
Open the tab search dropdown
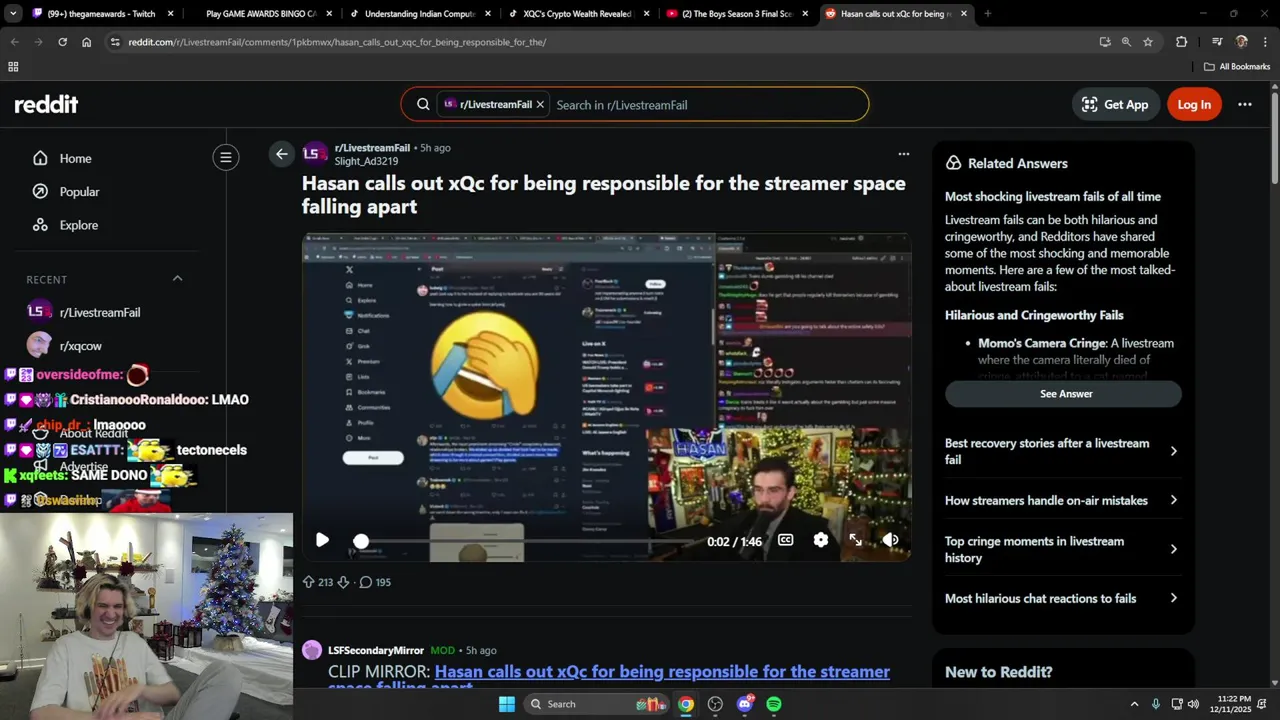(x=12, y=14)
